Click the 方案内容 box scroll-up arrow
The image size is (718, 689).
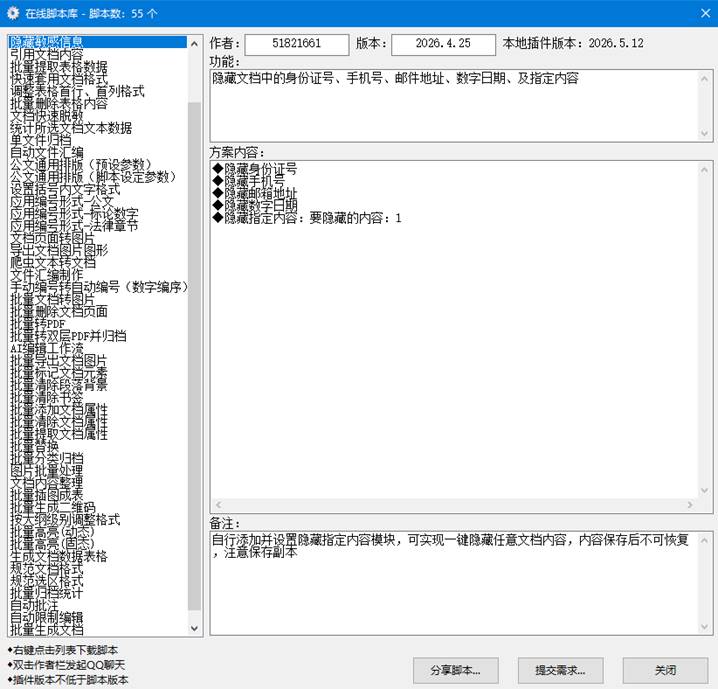point(704,170)
